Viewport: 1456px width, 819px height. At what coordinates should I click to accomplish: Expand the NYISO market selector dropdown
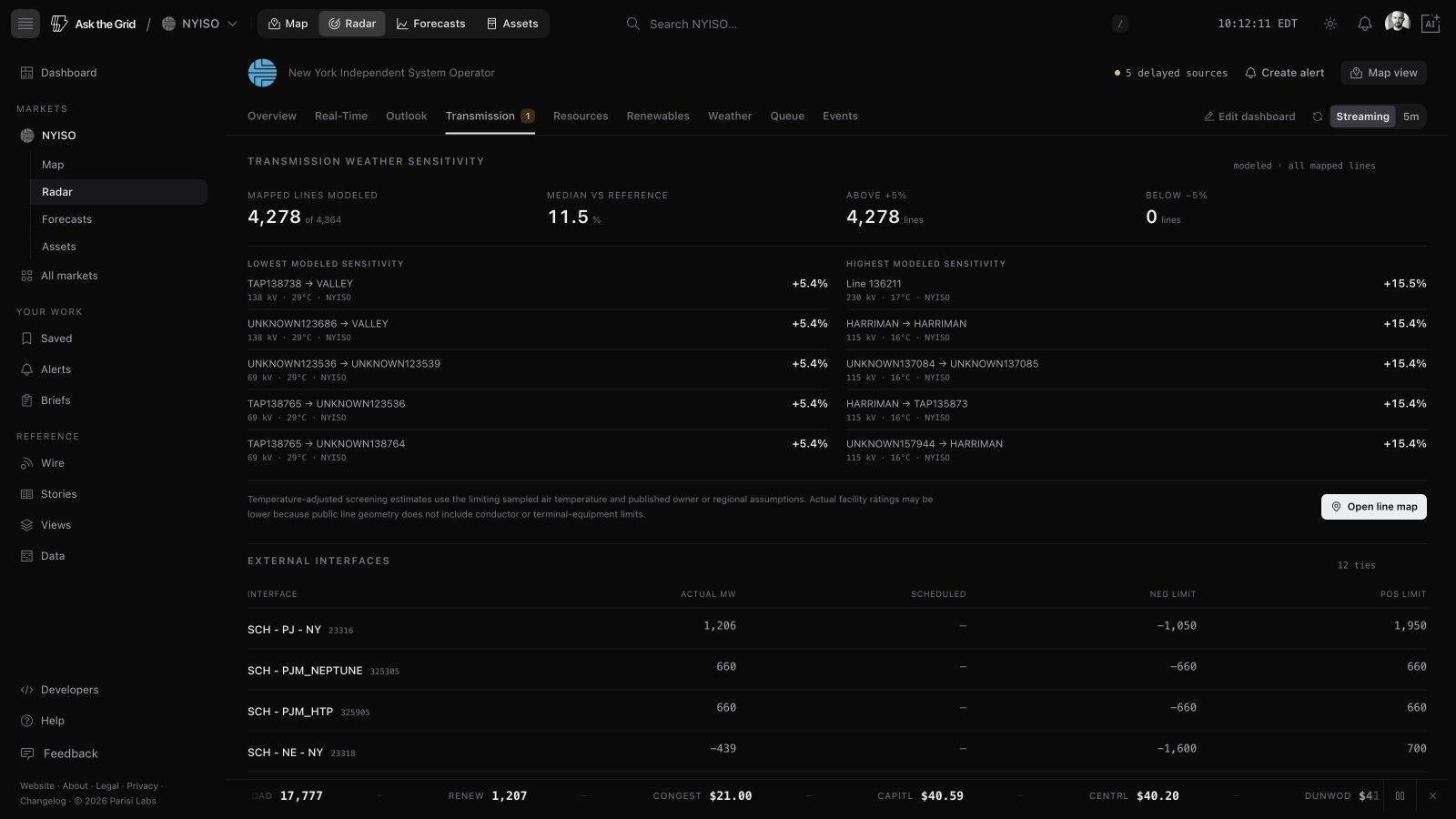[x=199, y=24]
